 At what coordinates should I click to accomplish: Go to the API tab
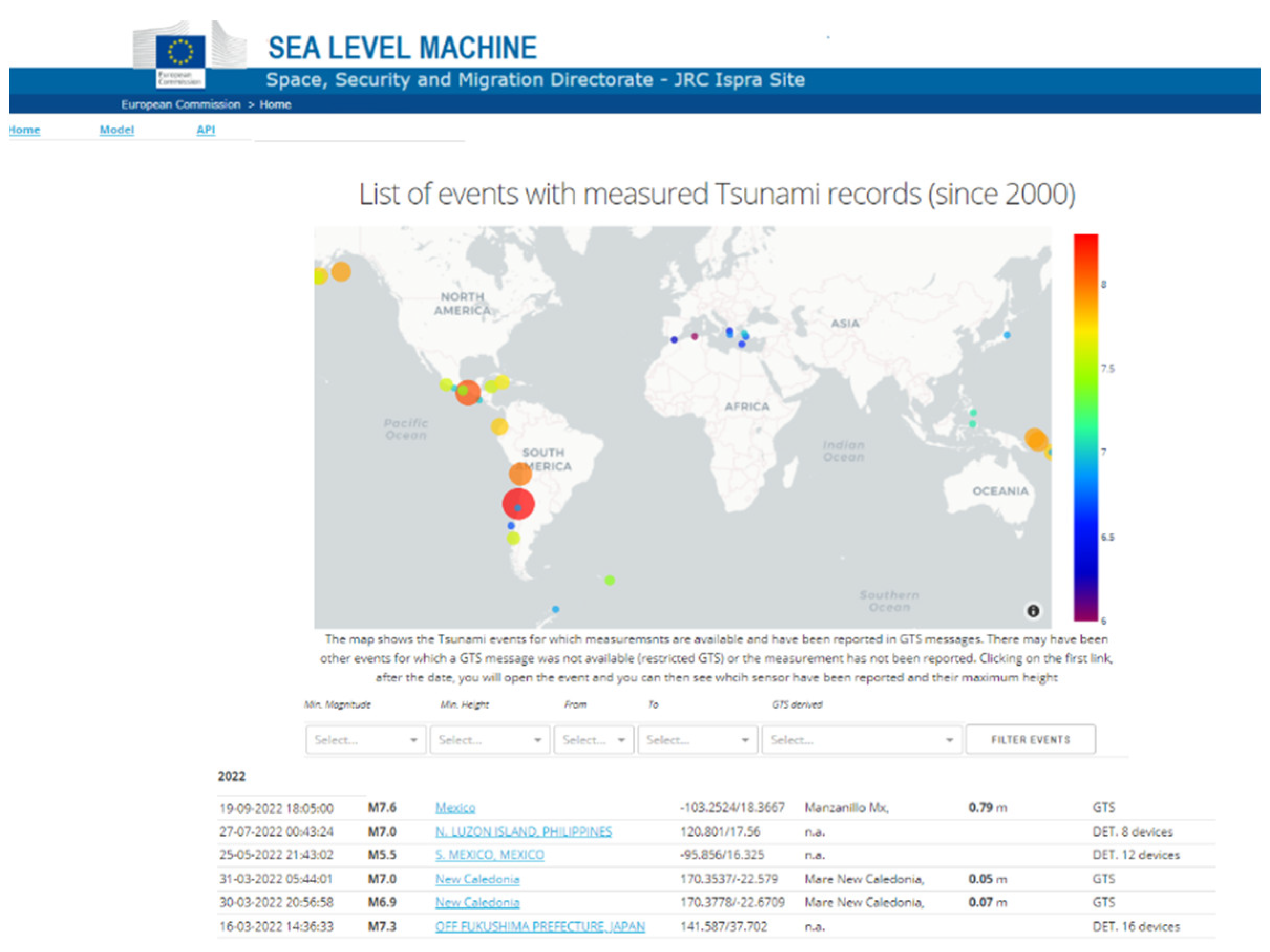[x=206, y=130]
